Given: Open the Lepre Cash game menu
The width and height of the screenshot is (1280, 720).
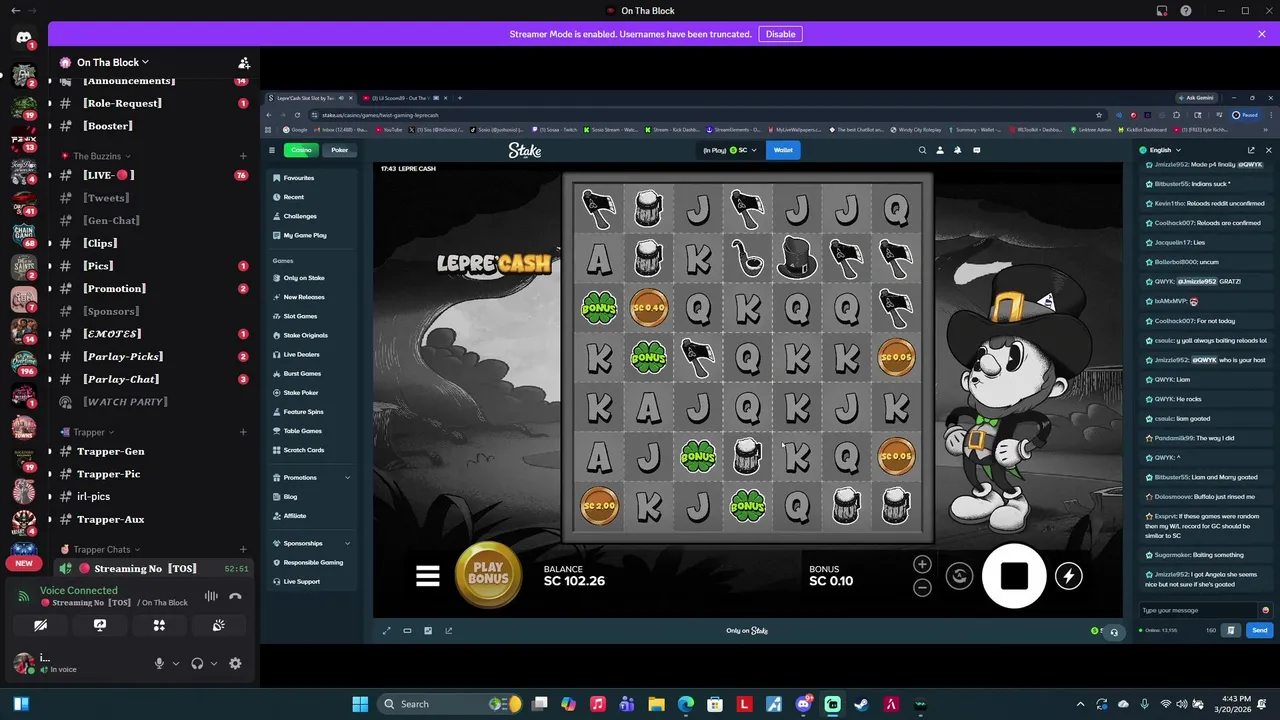Looking at the screenshot, I should click(428, 575).
